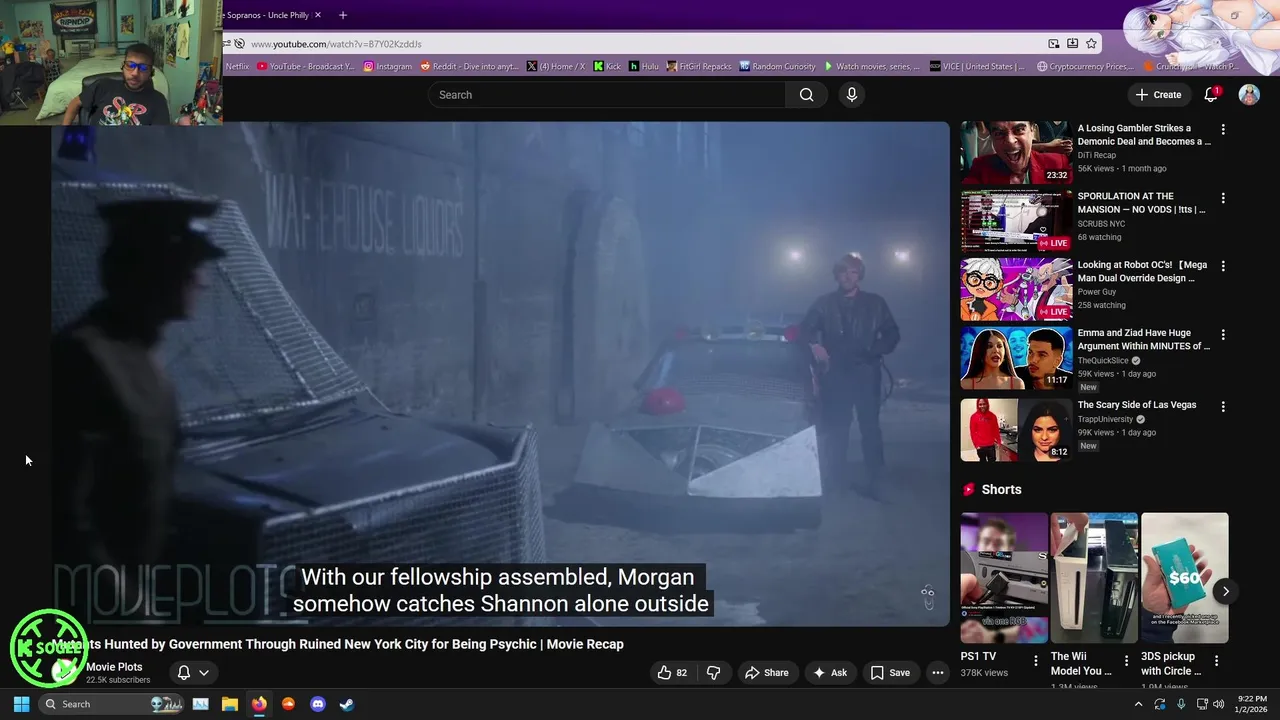The width and height of the screenshot is (1280, 720).
Task: Open the Random Curiosity bookmark
Action: click(x=778, y=66)
